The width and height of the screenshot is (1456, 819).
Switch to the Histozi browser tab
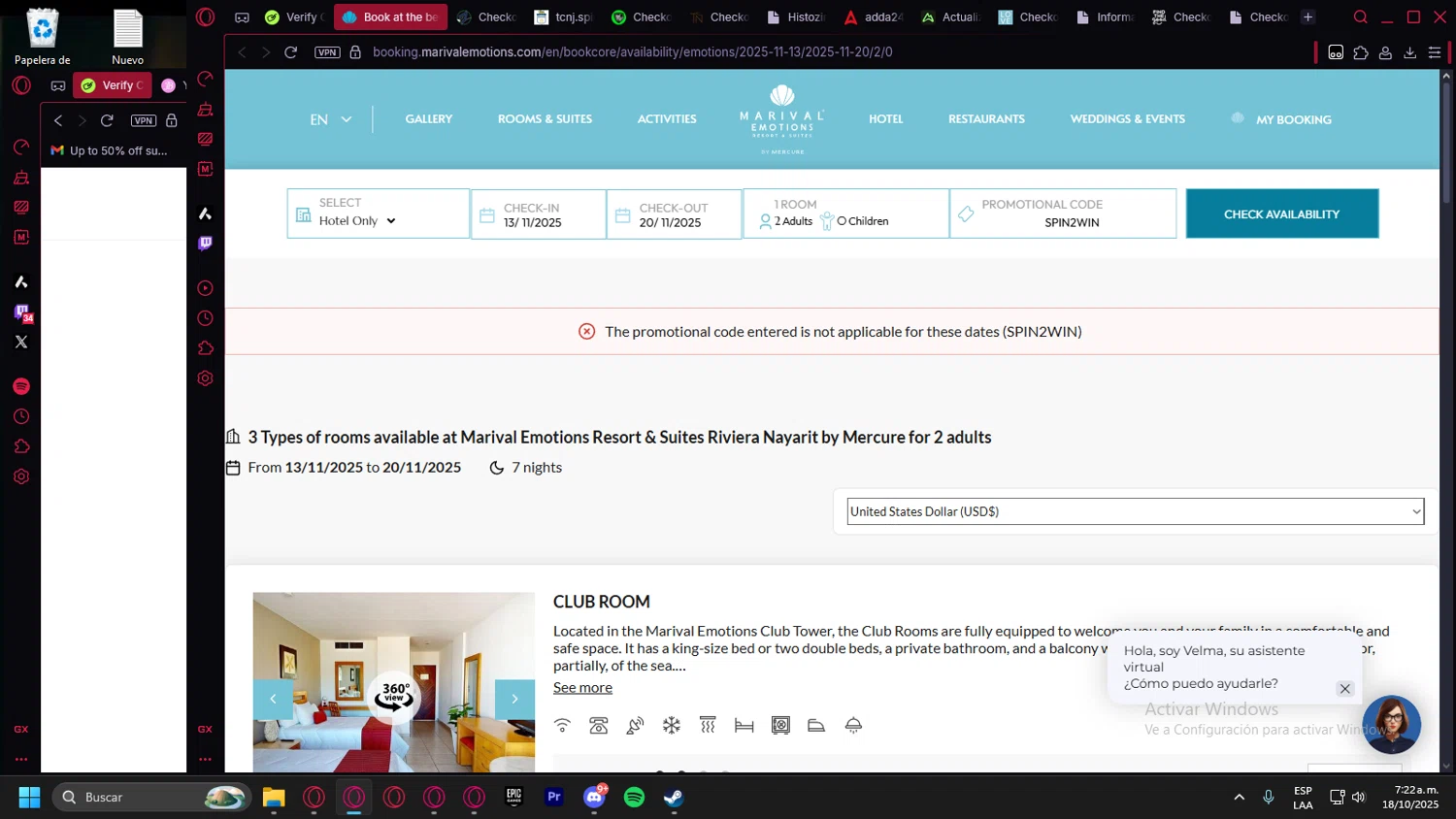pos(796,16)
